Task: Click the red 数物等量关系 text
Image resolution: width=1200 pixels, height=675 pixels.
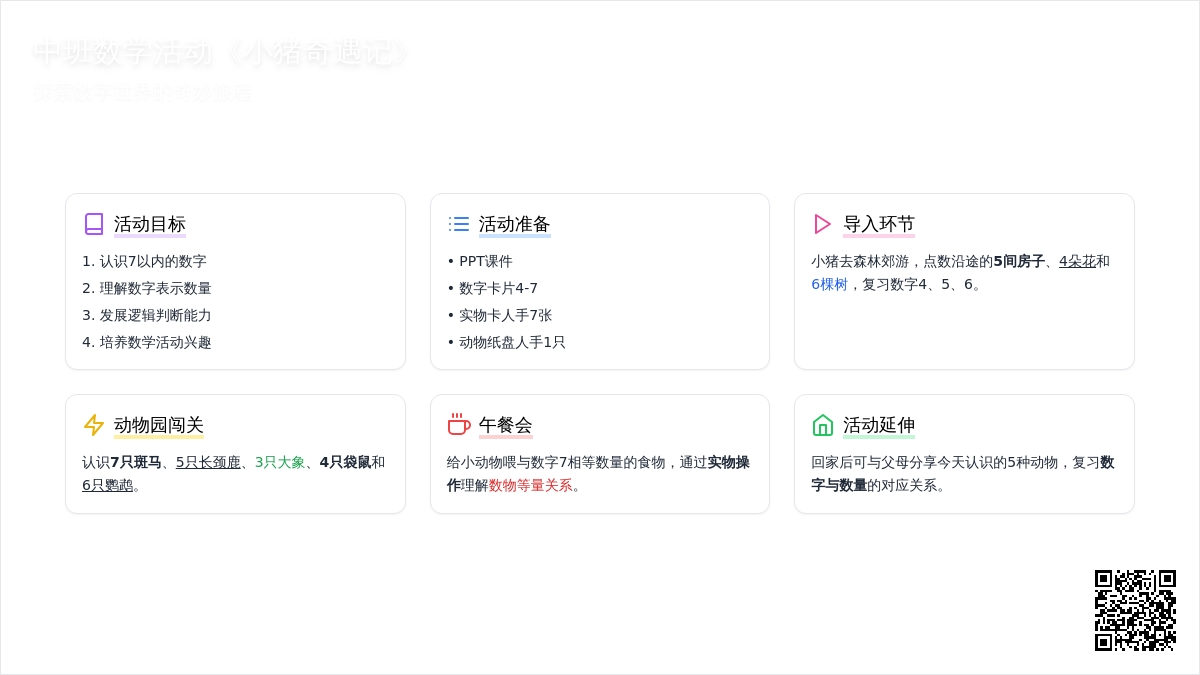Action: (530, 485)
